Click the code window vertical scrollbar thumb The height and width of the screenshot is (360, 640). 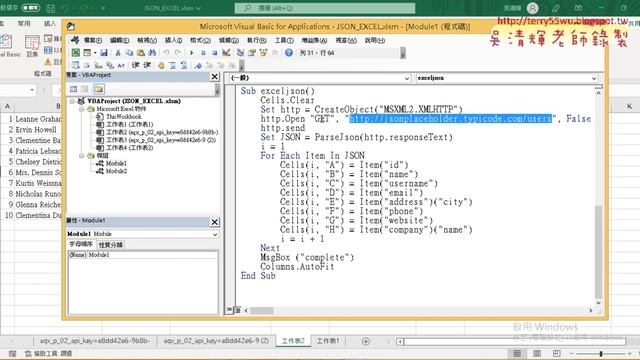(x=598, y=251)
